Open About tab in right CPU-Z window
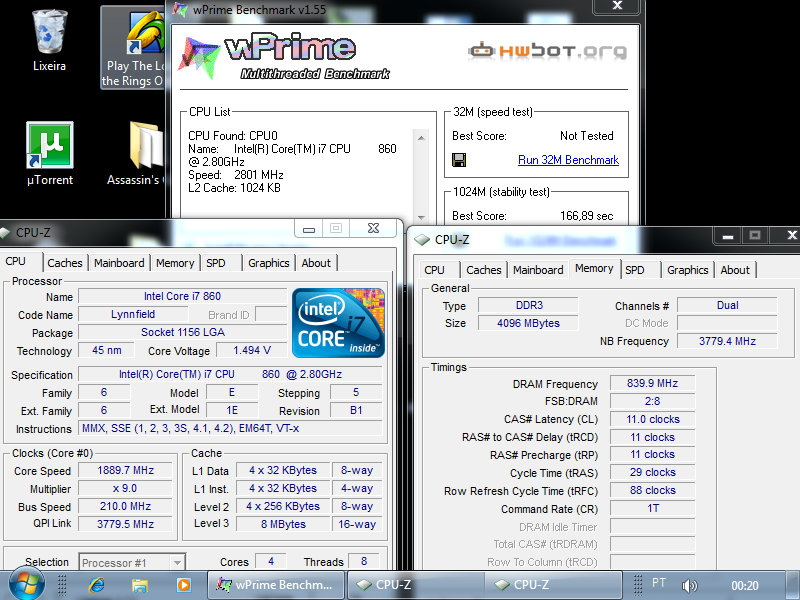Image resolution: width=800 pixels, height=600 pixels. [x=735, y=270]
